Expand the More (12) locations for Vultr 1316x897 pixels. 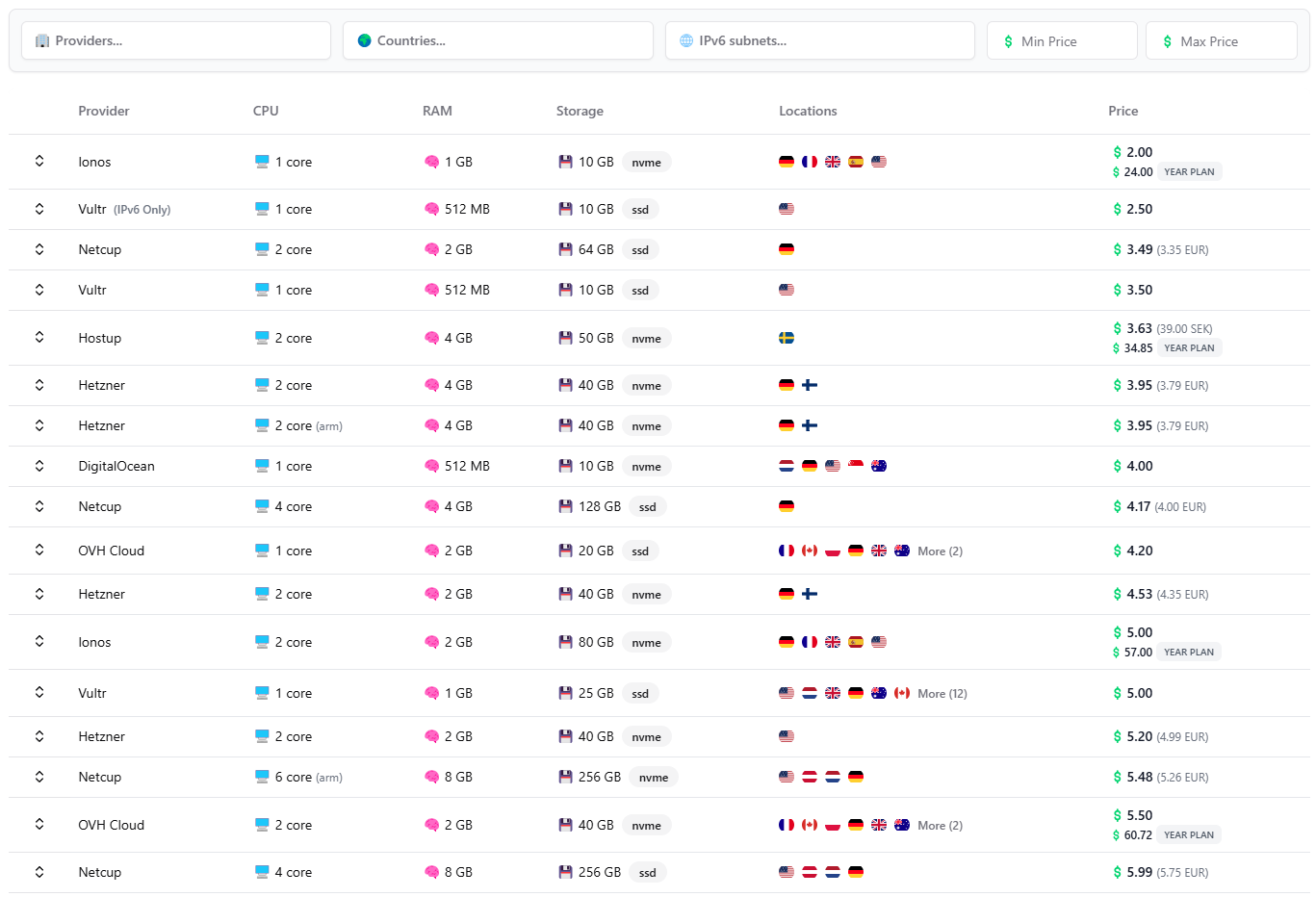click(942, 693)
